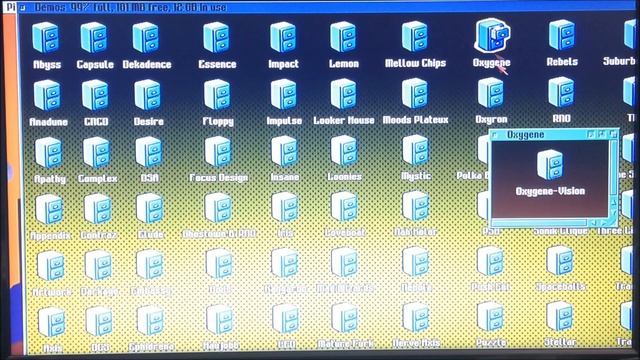
Task: Select the Darkage drawer icon
Action: pyautogui.click(x=99, y=266)
